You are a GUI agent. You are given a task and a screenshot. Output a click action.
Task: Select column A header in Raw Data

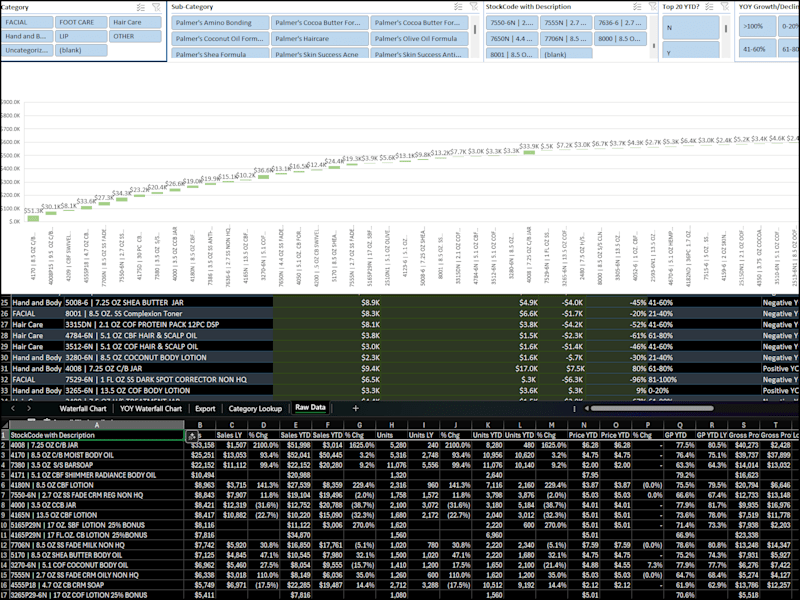(x=97, y=424)
